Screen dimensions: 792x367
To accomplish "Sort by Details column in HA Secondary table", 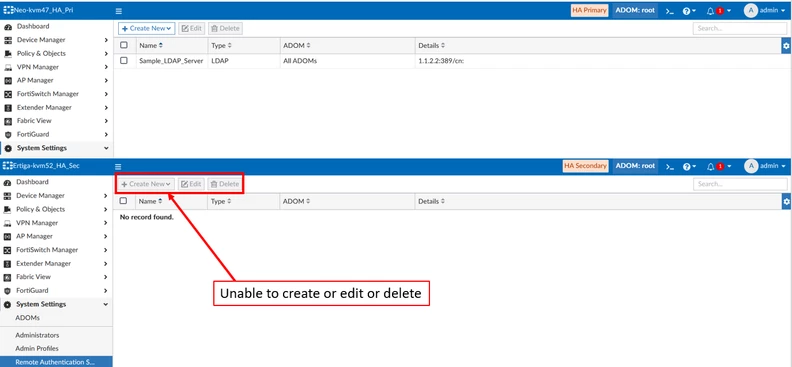I will tap(431, 201).
